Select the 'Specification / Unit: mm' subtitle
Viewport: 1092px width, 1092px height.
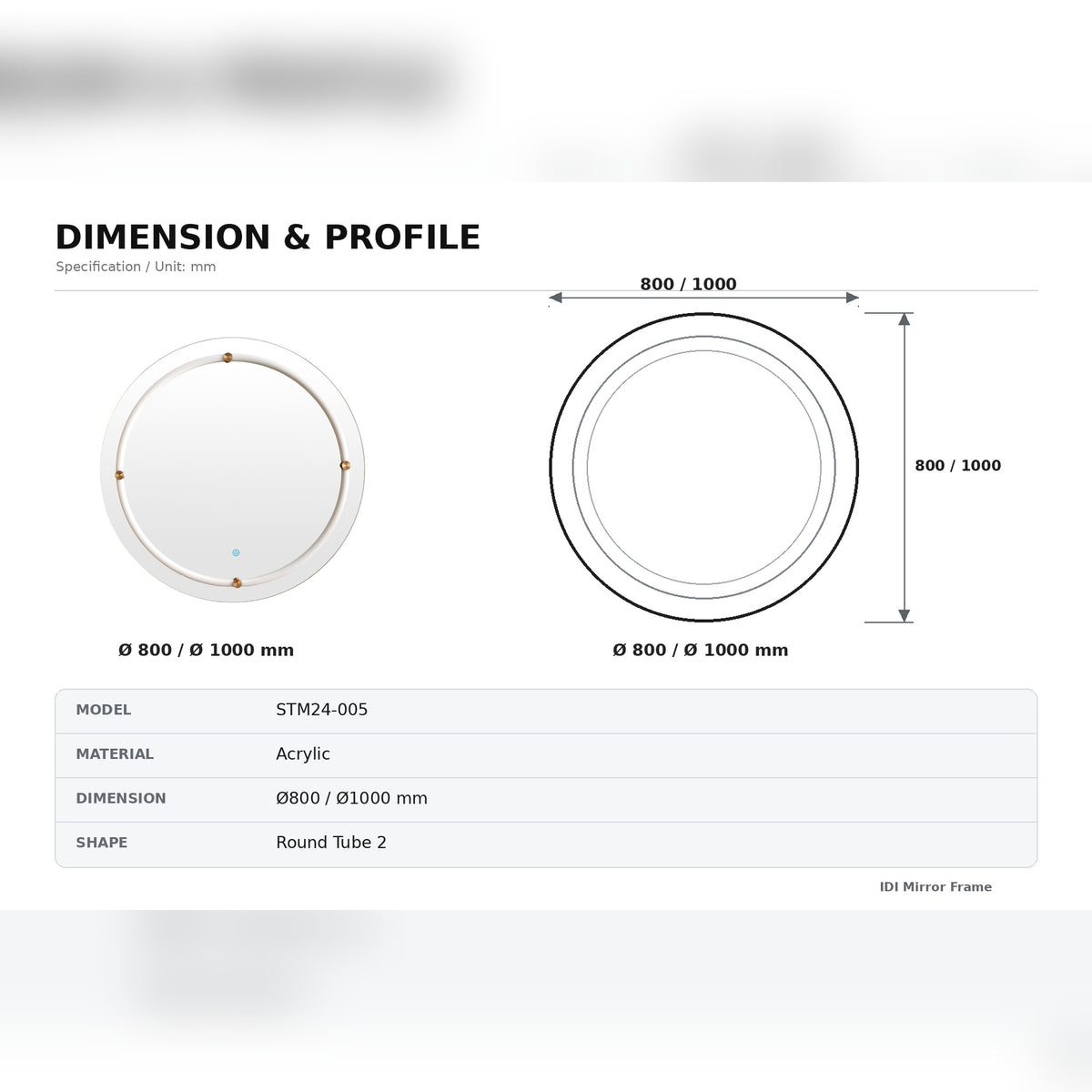click(x=136, y=267)
